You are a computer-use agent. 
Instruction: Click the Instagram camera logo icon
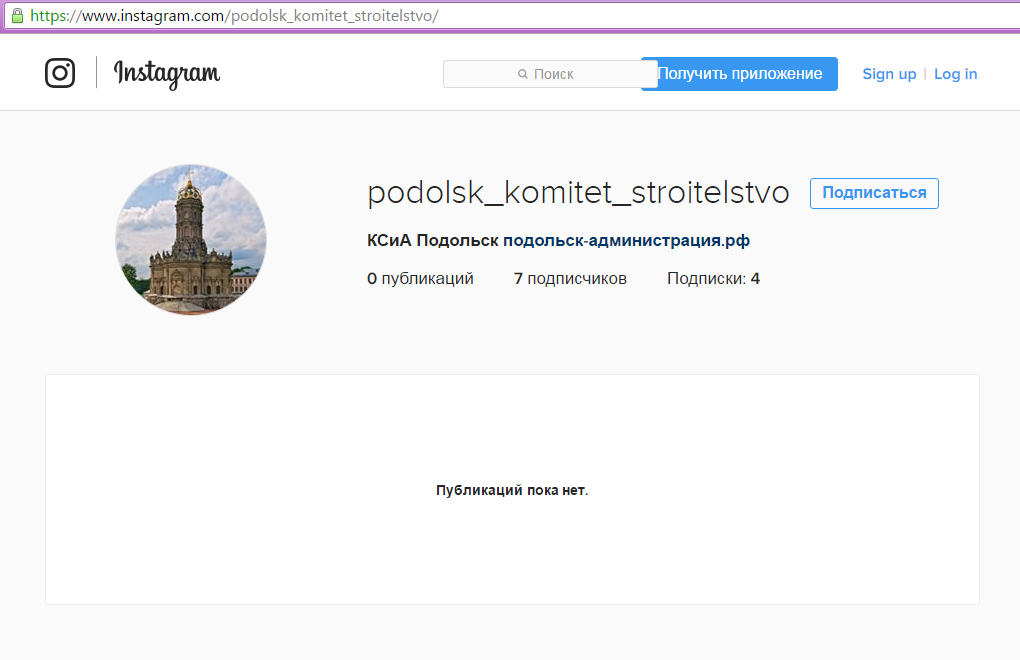(x=60, y=73)
